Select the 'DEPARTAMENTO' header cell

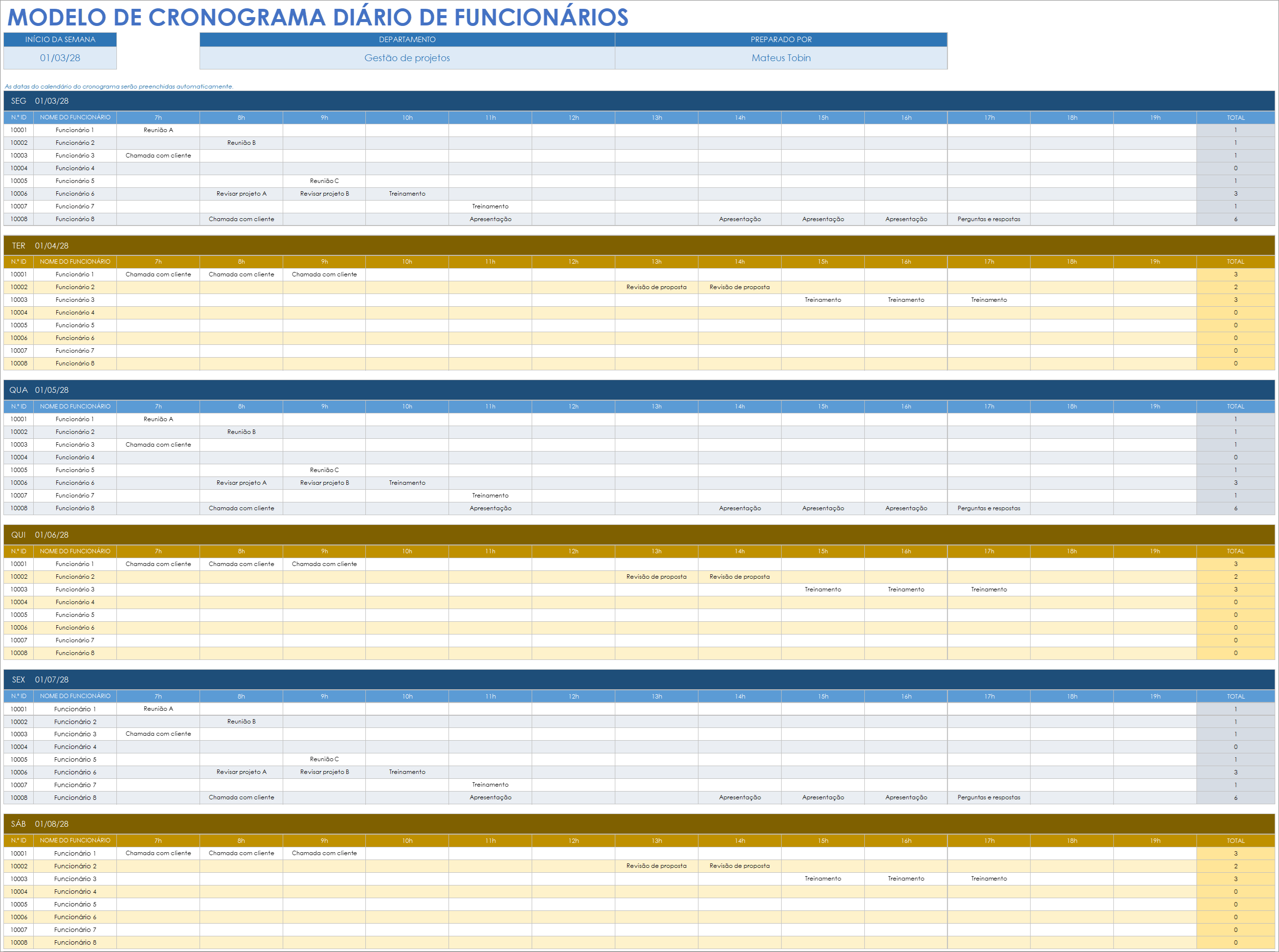tap(407, 39)
